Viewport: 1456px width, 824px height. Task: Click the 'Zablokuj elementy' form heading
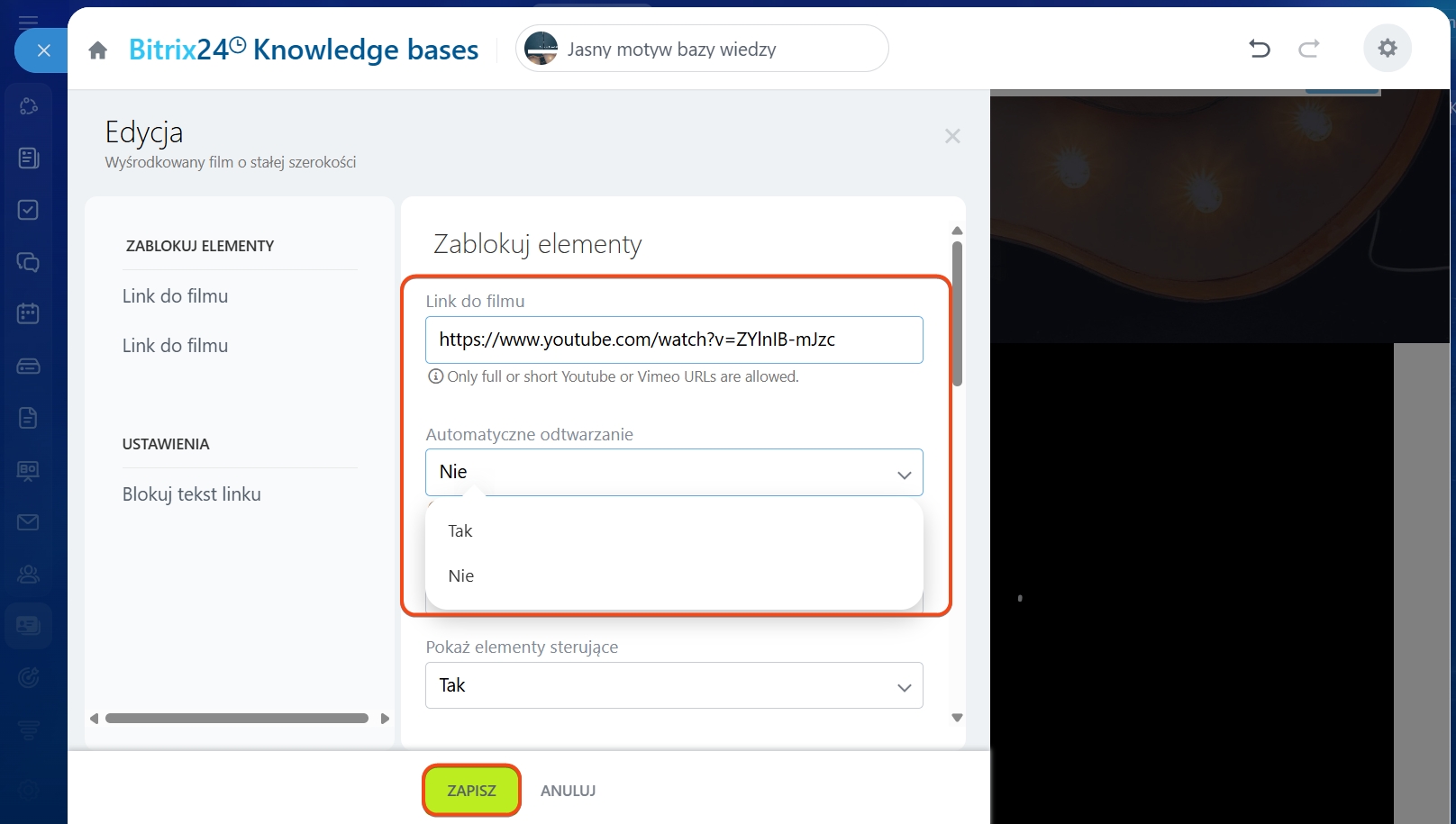[538, 244]
